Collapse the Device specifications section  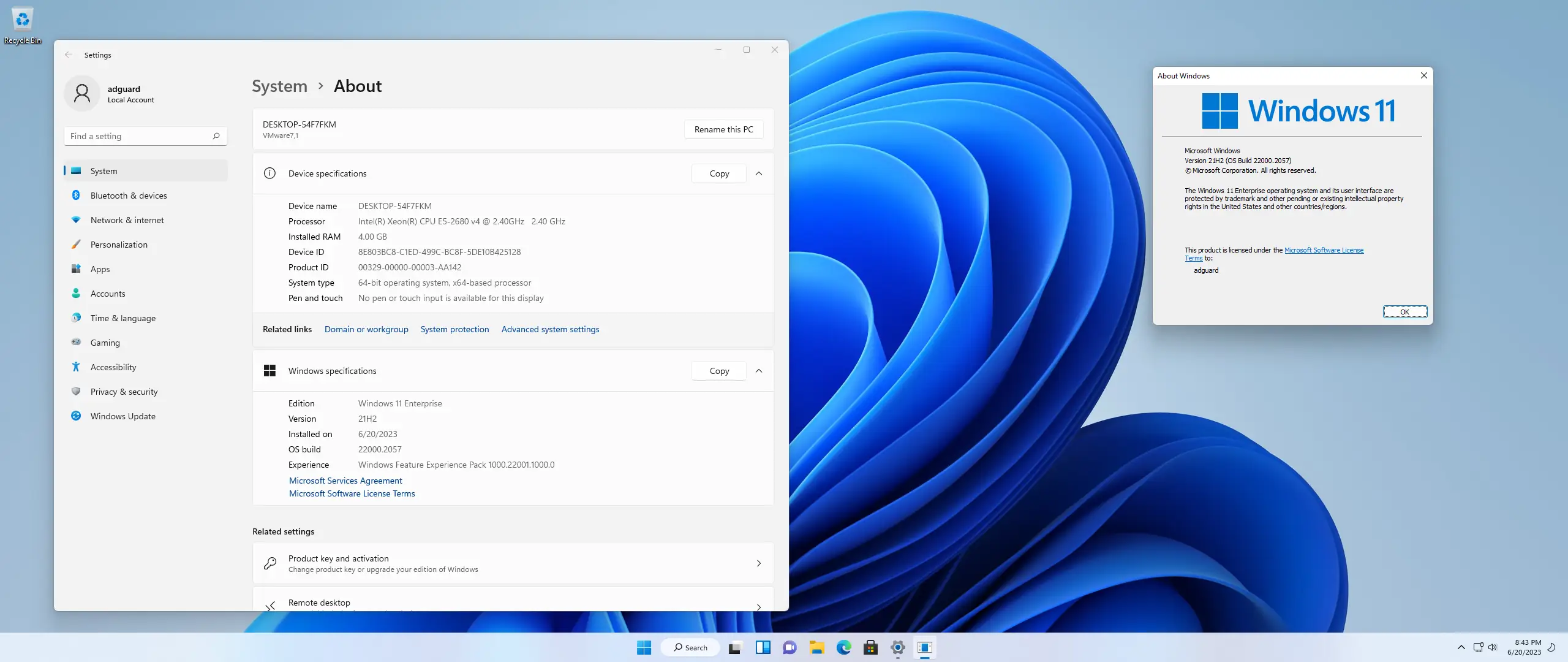[759, 173]
